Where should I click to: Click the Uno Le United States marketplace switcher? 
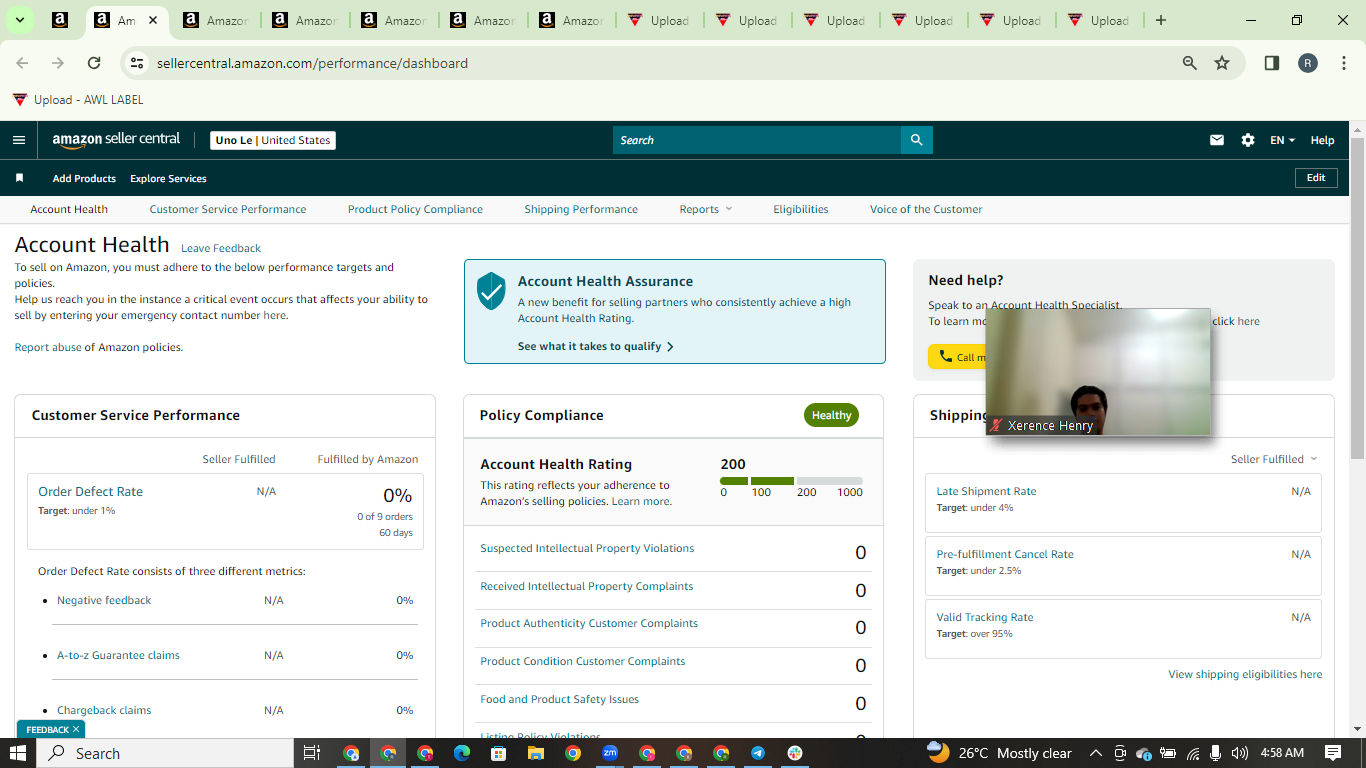point(273,140)
